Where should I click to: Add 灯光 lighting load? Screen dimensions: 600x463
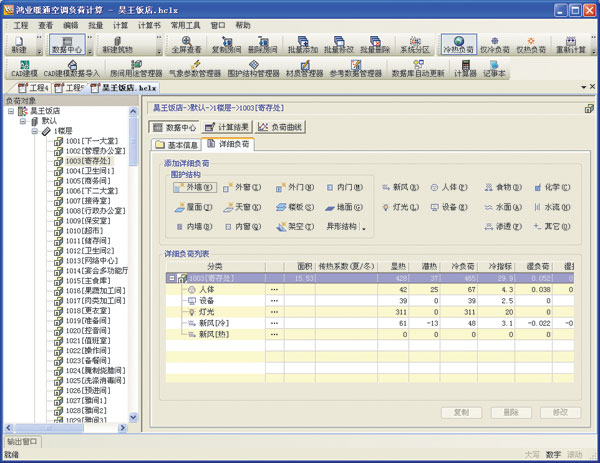click(x=401, y=207)
